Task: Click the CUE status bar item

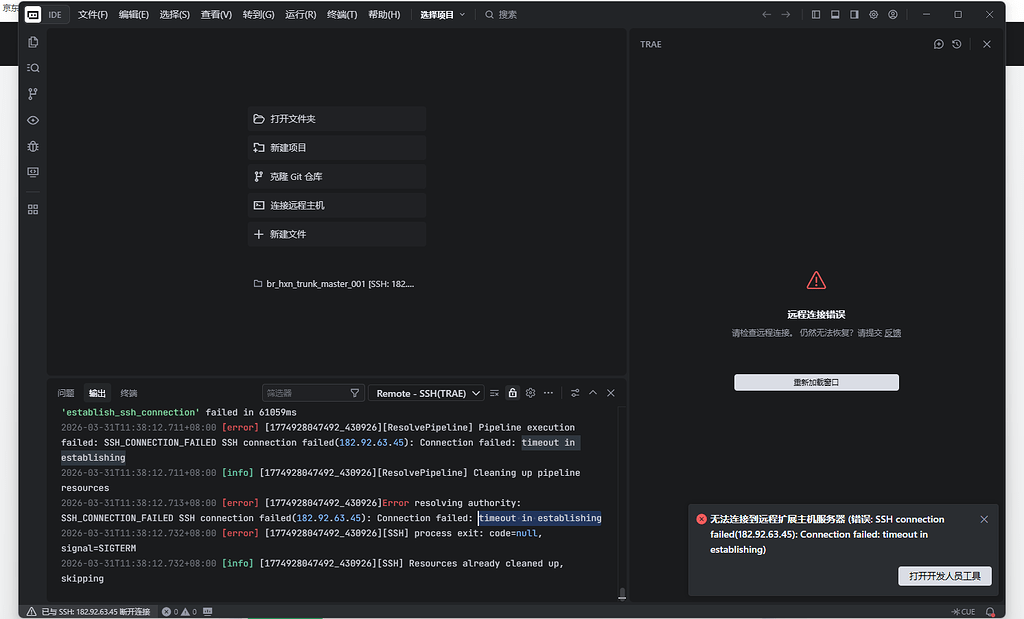Action: 963,612
